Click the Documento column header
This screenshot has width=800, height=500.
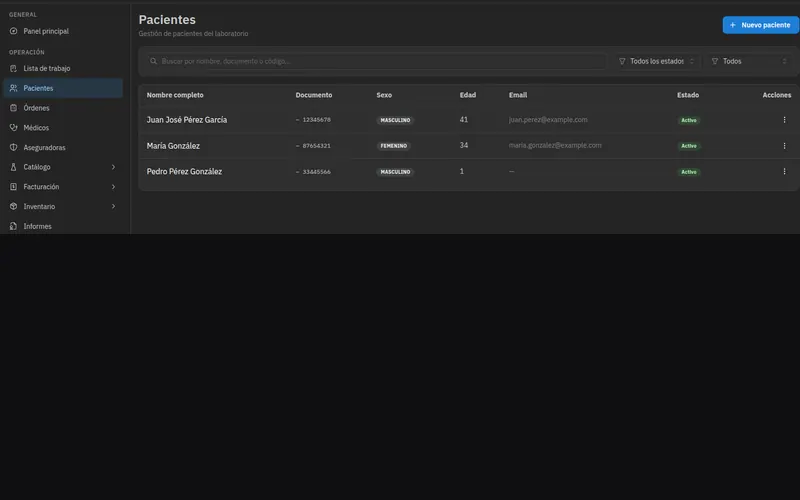pyautogui.click(x=314, y=95)
